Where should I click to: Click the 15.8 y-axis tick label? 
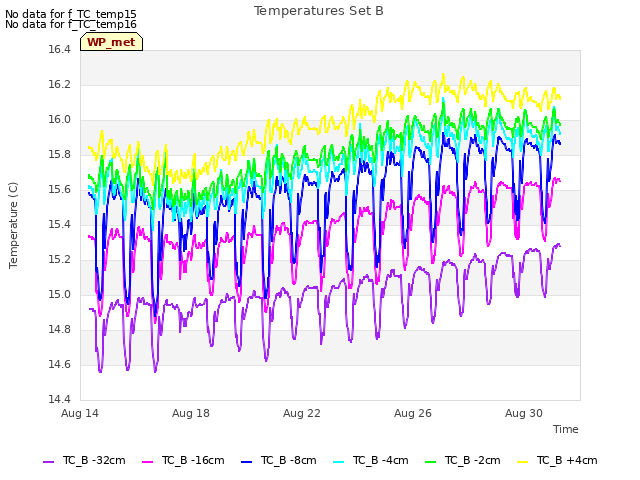click(x=60, y=155)
